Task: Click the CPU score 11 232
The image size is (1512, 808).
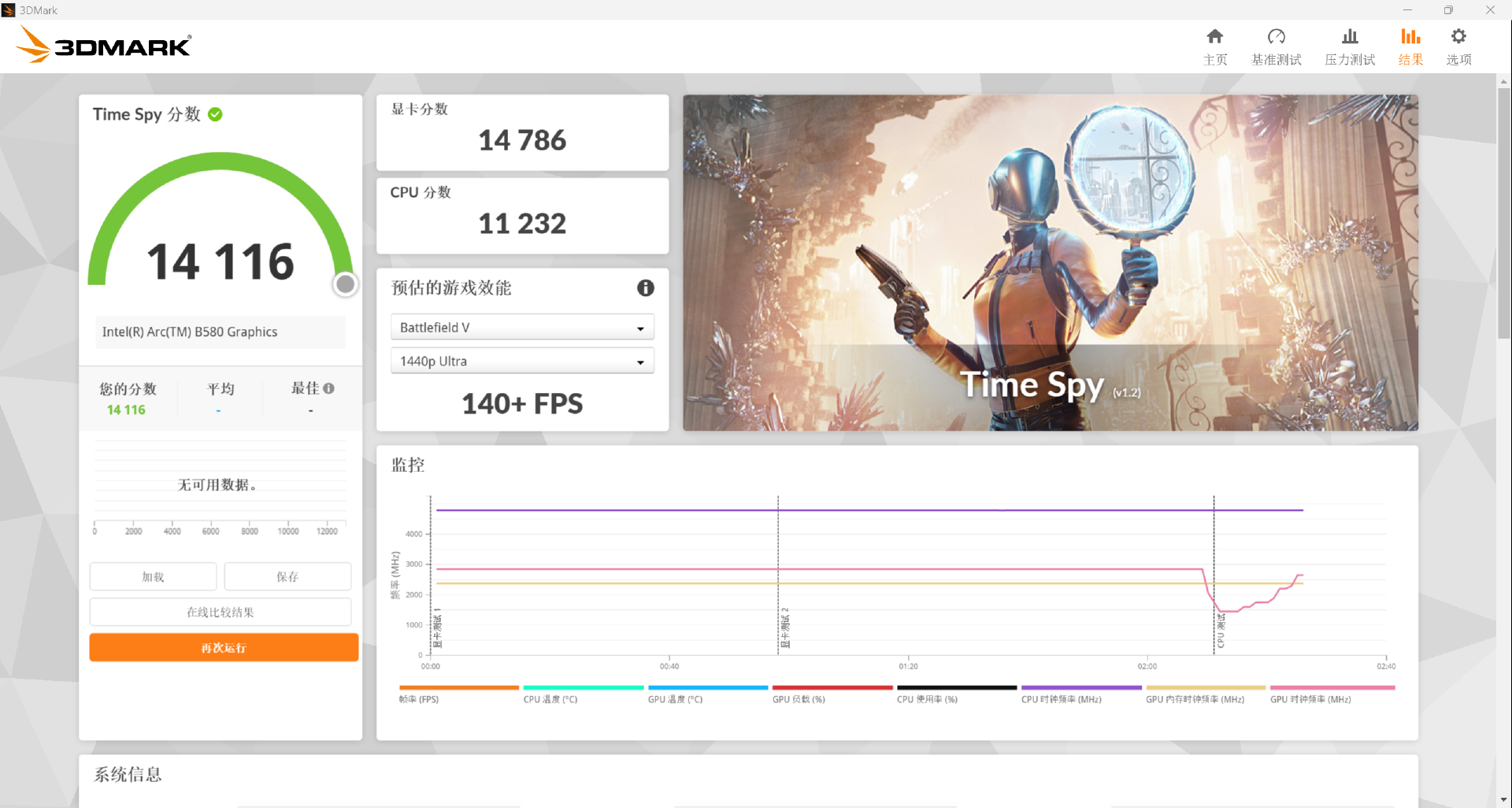Action: (x=522, y=224)
